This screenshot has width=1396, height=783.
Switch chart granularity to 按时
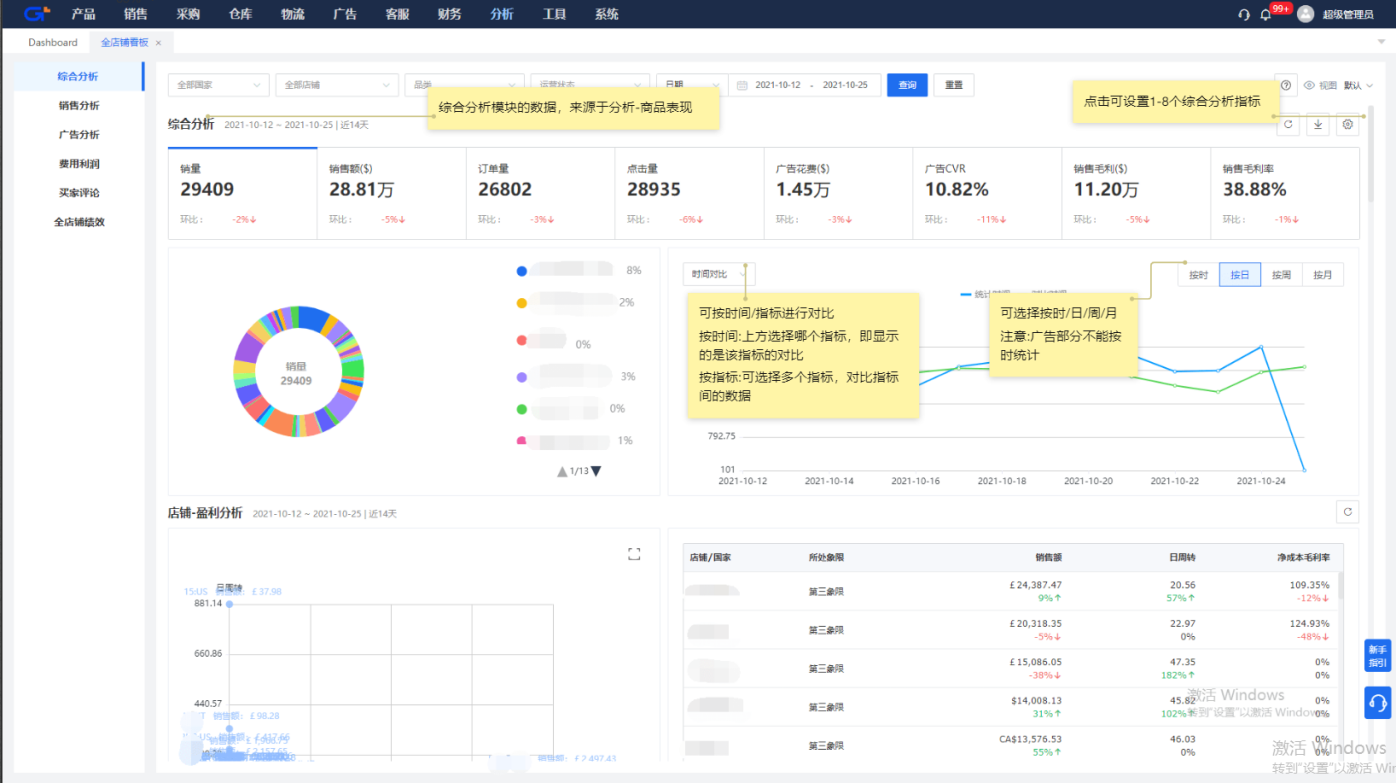tap(1198, 275)
